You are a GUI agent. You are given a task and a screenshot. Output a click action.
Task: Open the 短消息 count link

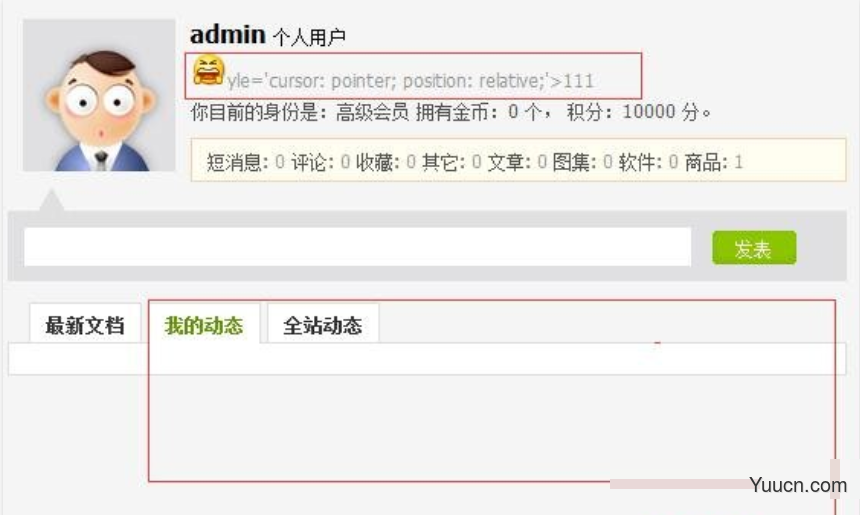[280, 162]
